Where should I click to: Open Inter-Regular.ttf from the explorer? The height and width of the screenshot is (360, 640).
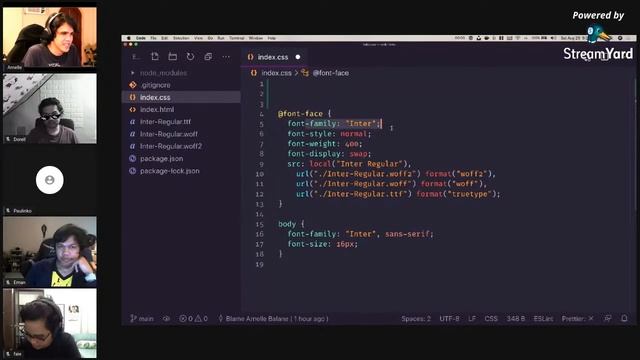181,122
